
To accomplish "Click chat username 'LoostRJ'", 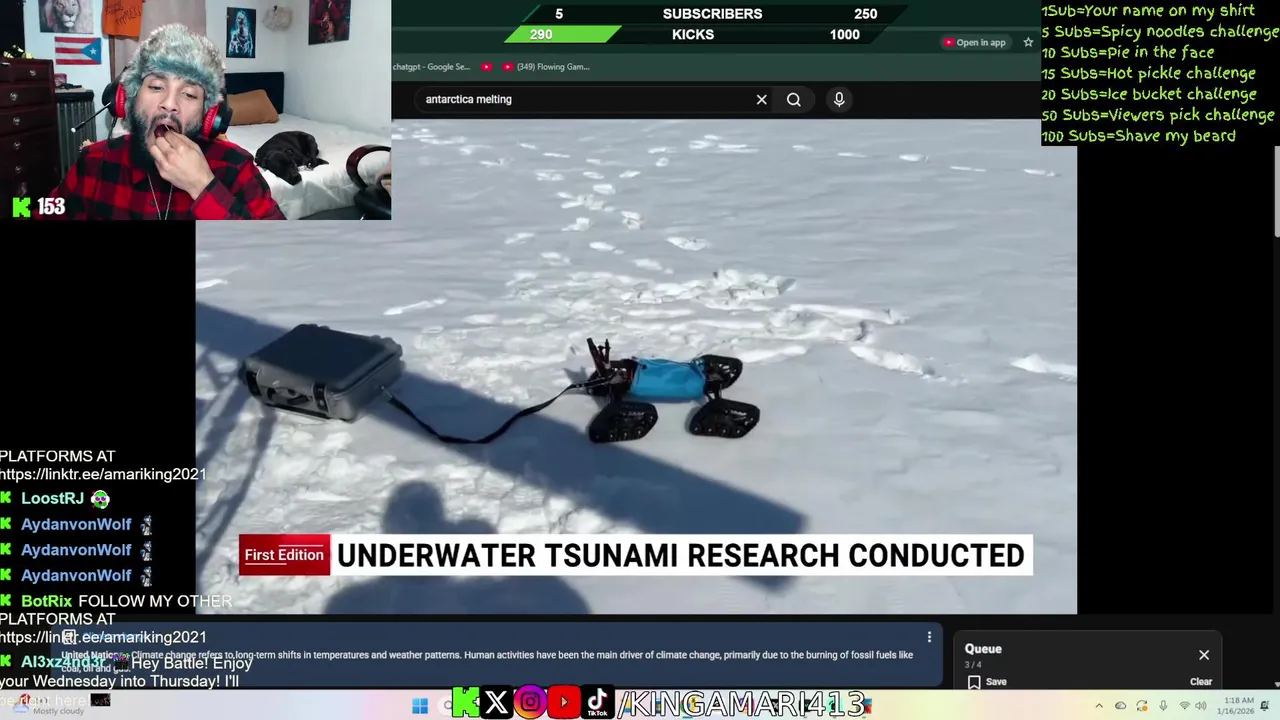I will (52, 498).
